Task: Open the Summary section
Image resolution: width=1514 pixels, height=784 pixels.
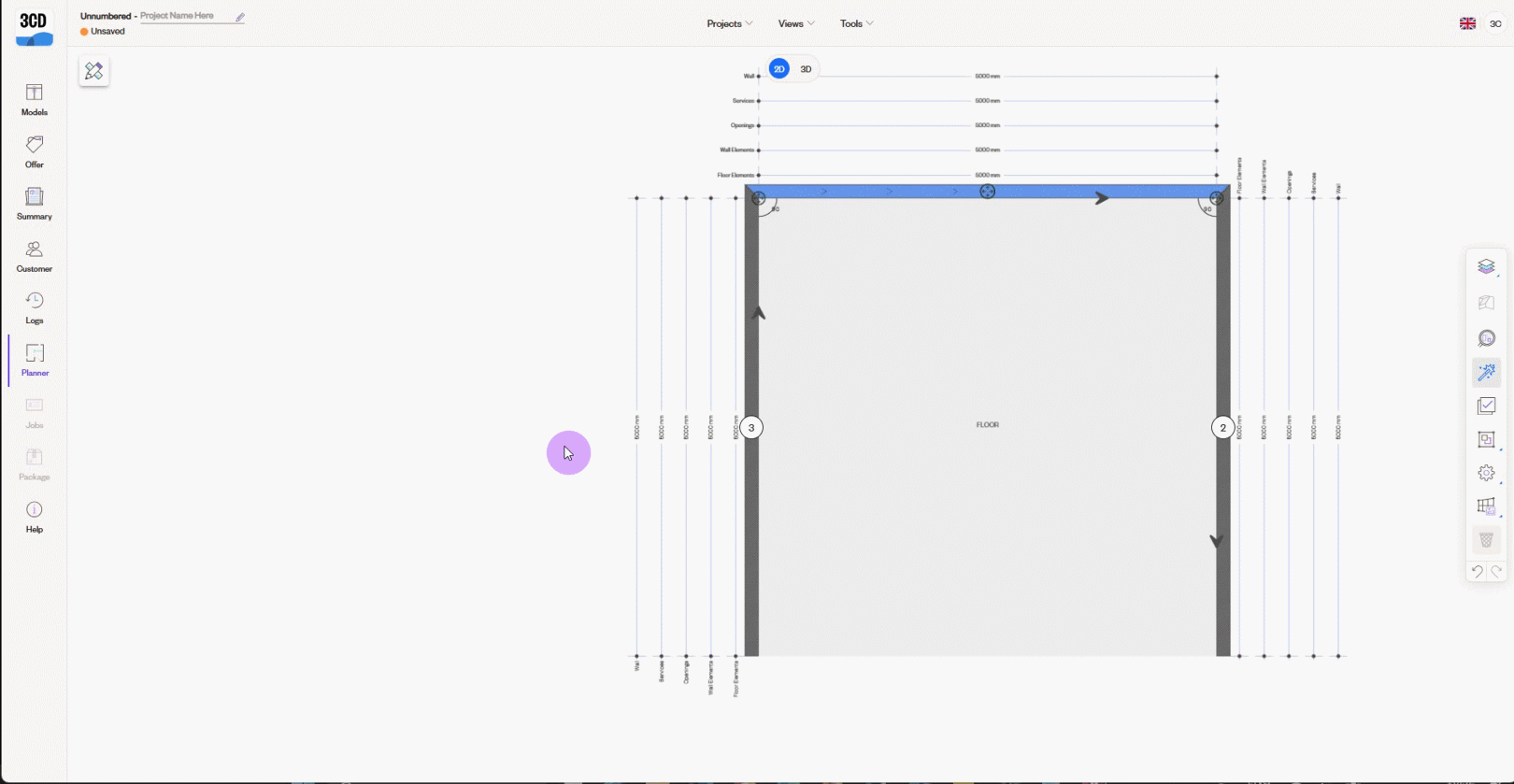Action: click(x=35, y=204)
